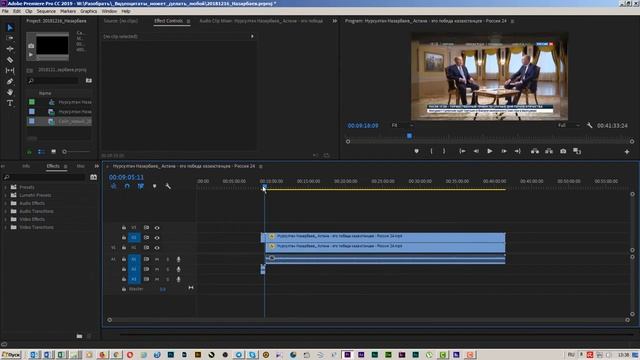
Task: Expand the Lumetri Presets folder
Action: click(x=5, y=196)
